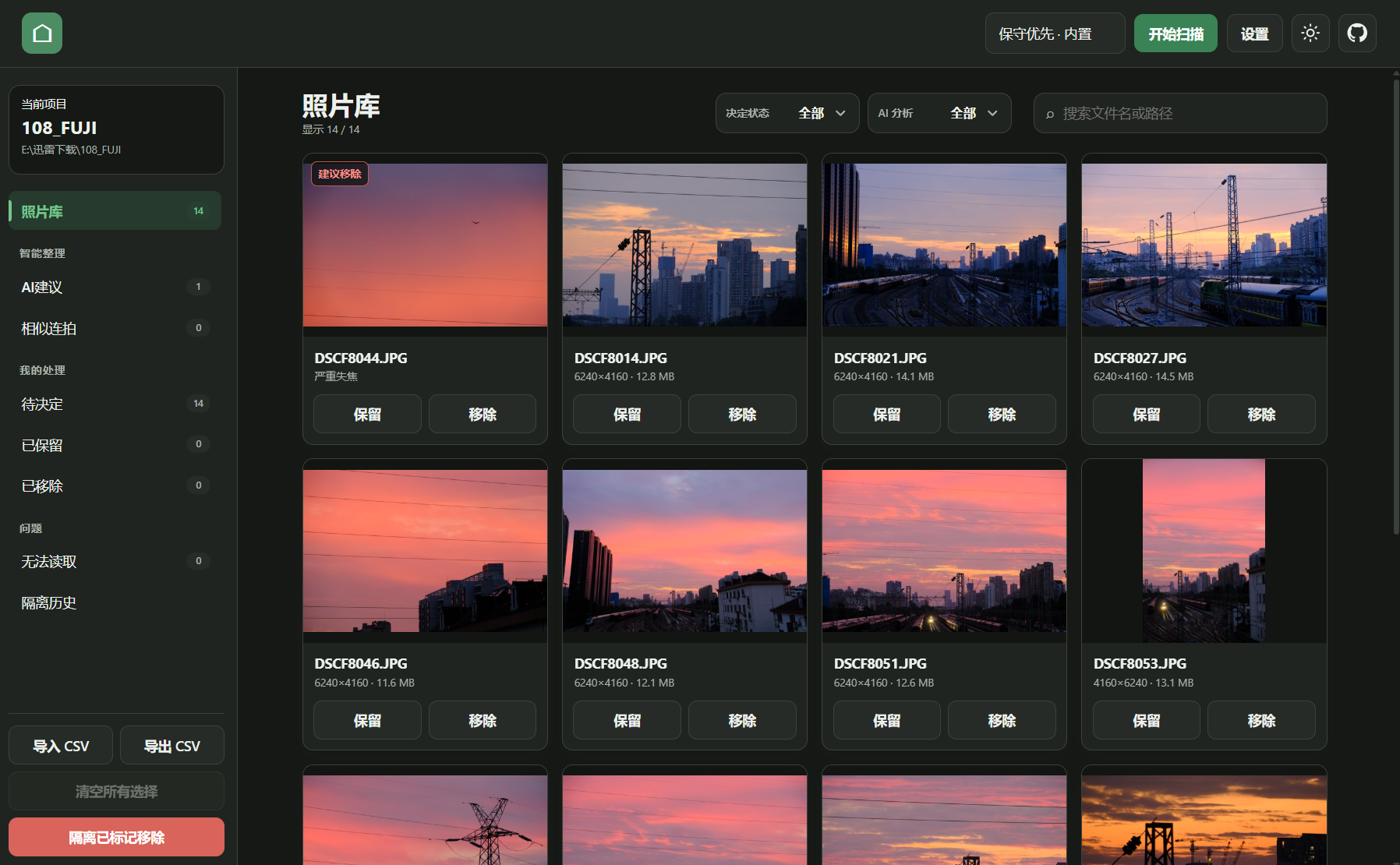Expand the AI 分析 filter dropdown
The image size is (1400, 865).
tap(939, 113)
